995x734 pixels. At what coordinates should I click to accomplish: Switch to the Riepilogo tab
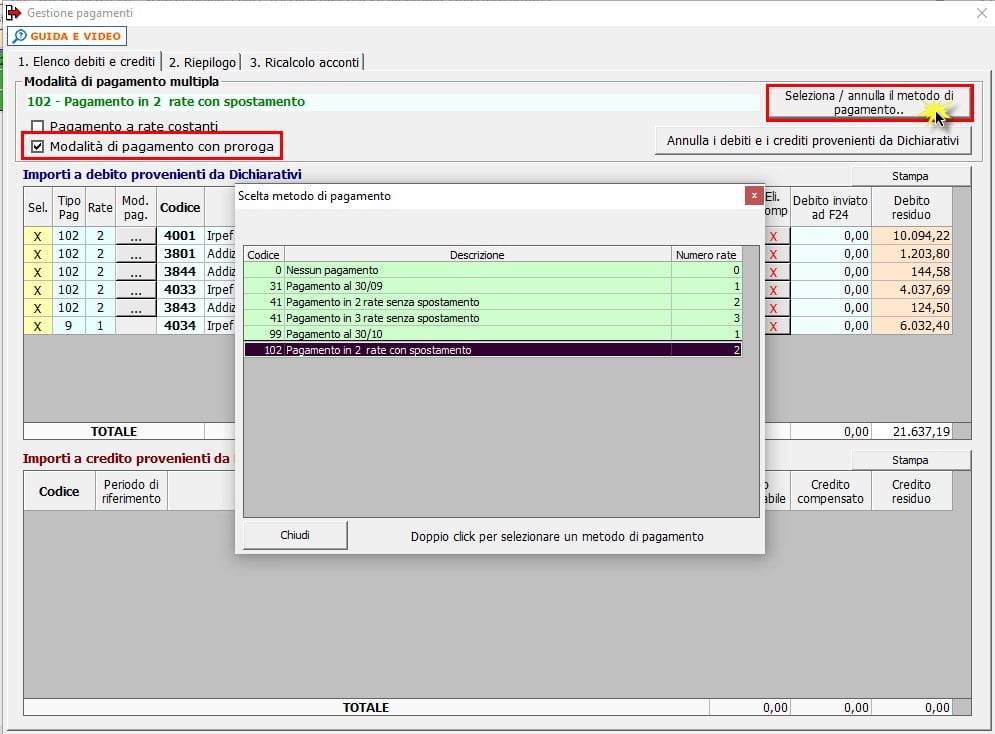coord(202,62)
